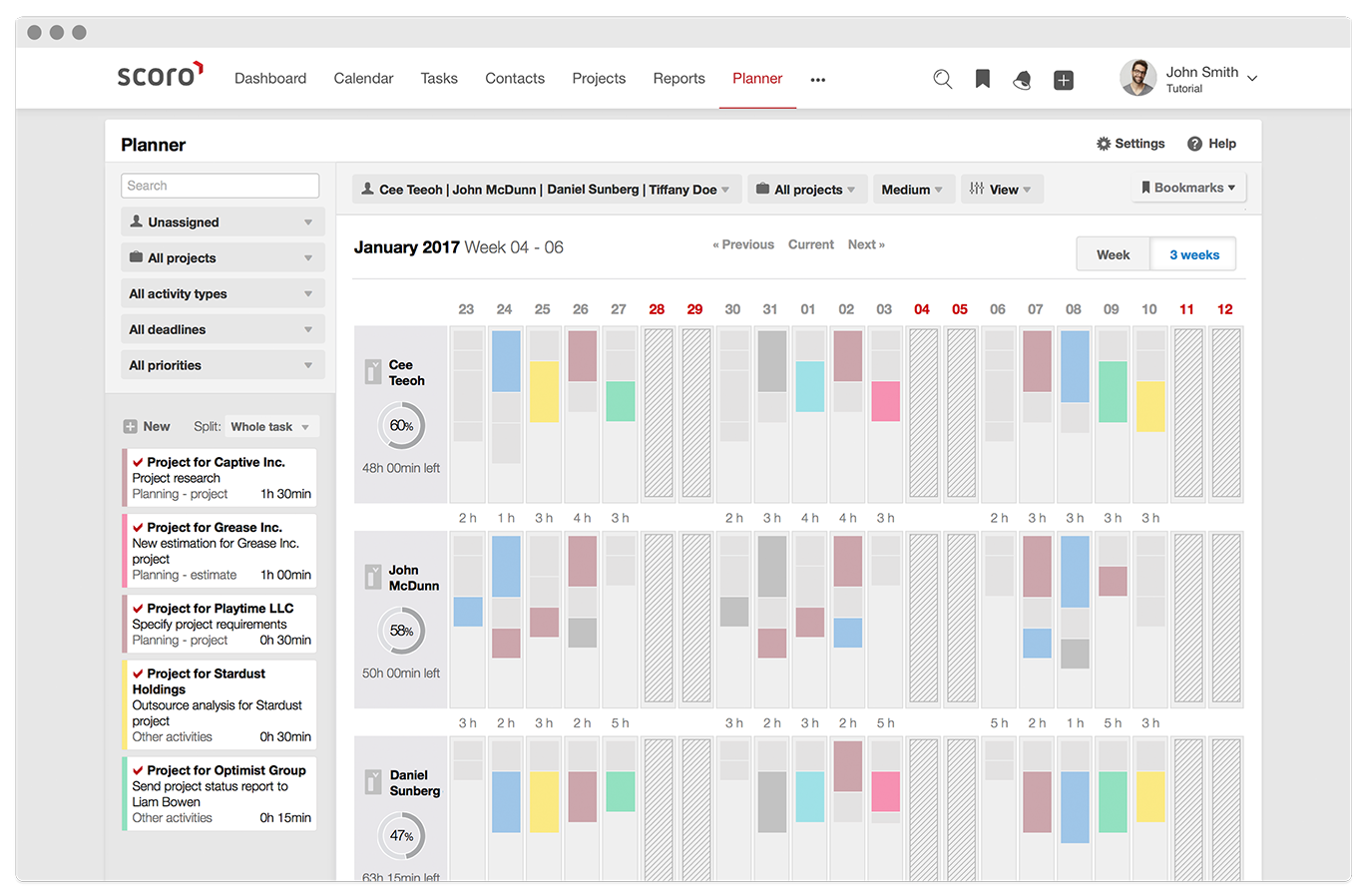The image size is (1363, 896).
Task: Open the users filter Cee Teeoh dropdown
Action: [x=546, y=189]
